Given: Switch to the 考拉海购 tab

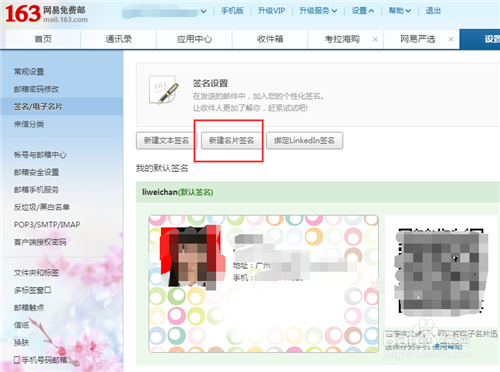Looking at the screenshot, I should [x=342, y=39].
